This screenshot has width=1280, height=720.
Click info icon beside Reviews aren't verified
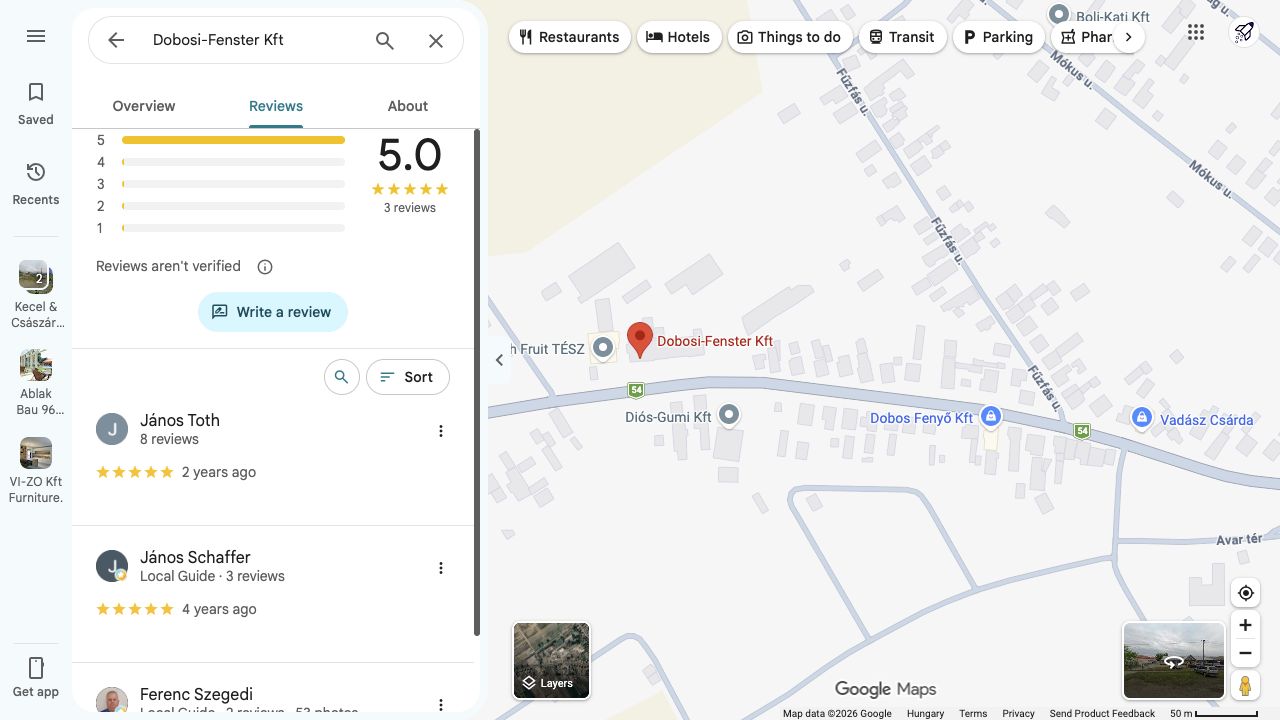(x=265, y=267)
